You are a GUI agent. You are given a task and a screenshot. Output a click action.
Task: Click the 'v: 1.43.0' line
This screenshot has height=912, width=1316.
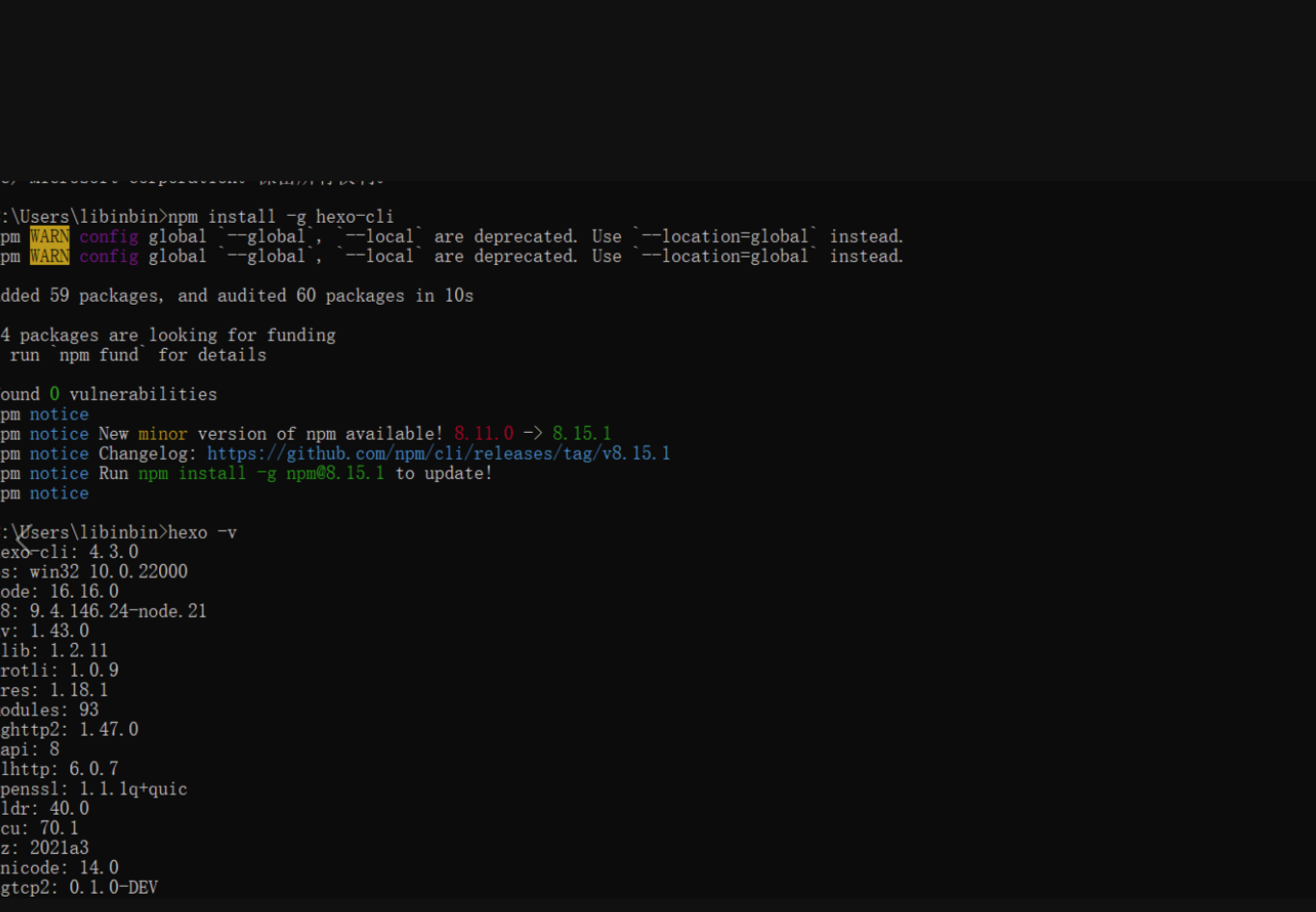45,631
